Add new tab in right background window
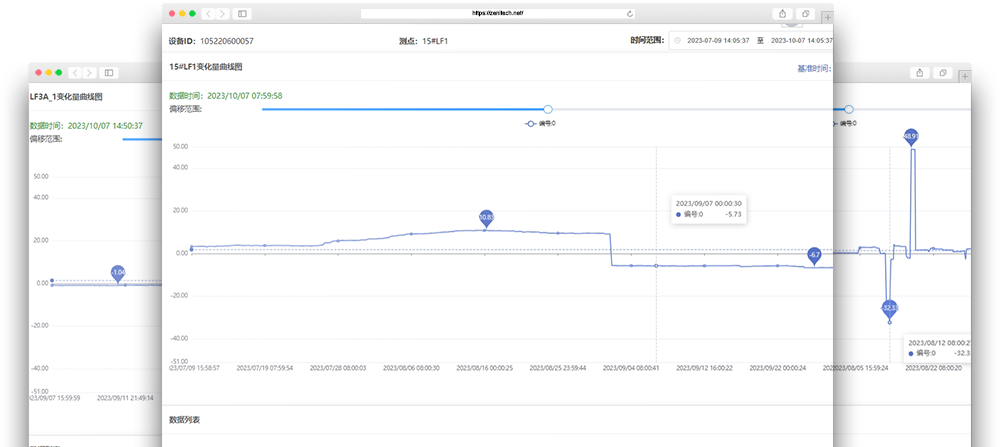Image resolution: width=1000 pixels, height=447 pixels. [964, 77]
